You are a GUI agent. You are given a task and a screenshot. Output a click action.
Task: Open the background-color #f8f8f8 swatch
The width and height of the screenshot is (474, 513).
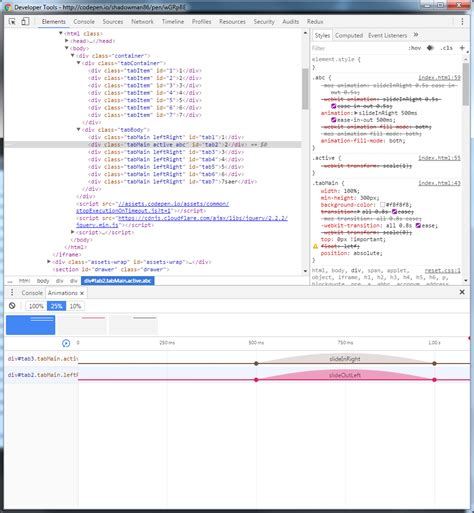click(x=382, y=205)
